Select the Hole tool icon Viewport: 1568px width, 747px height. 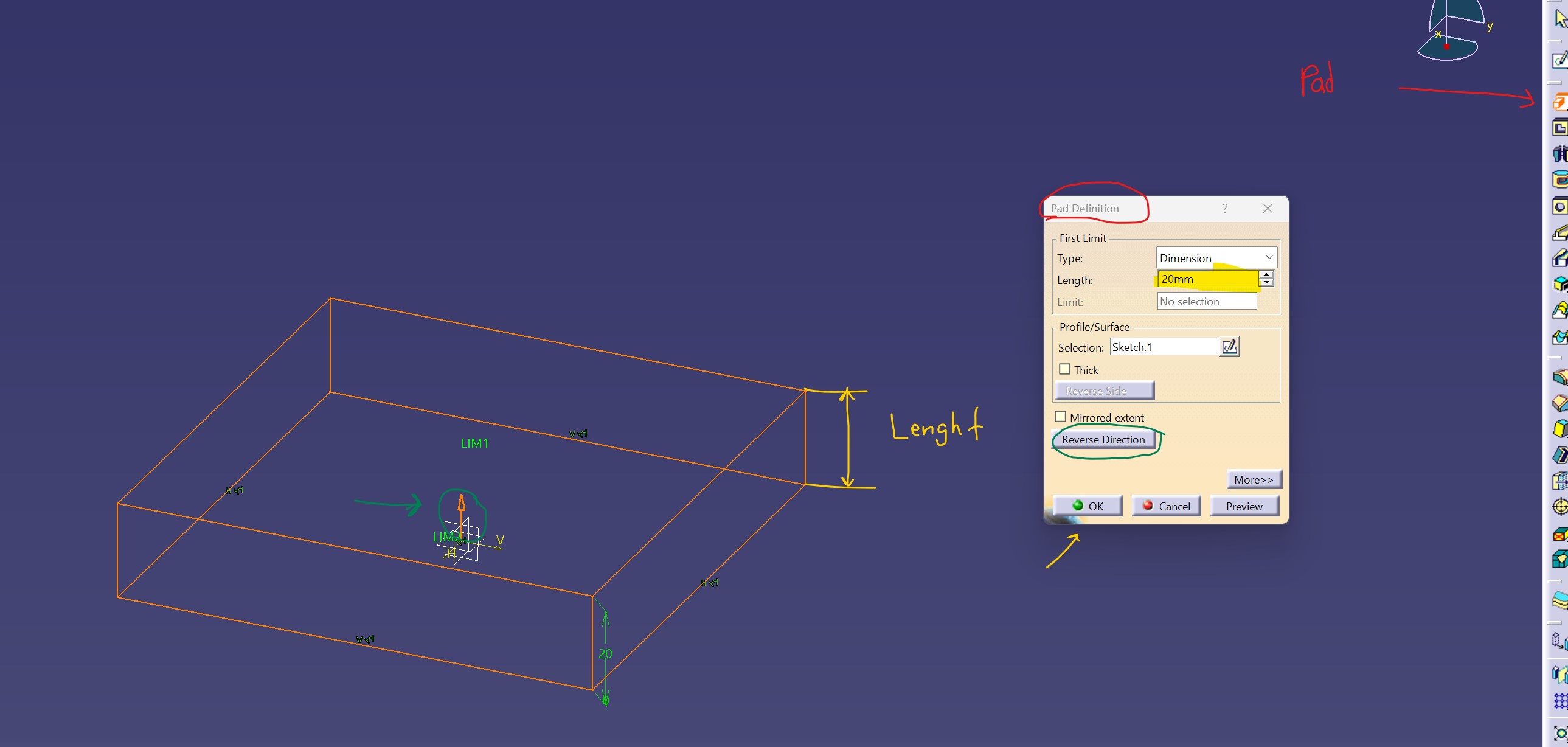coord(1560,206)
